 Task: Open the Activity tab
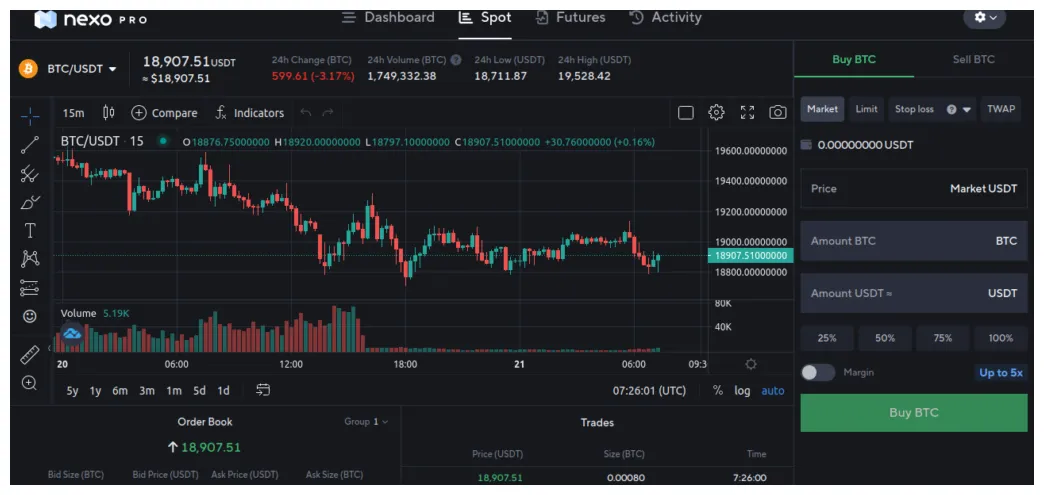pyautogui.click(x=665, y=17)
